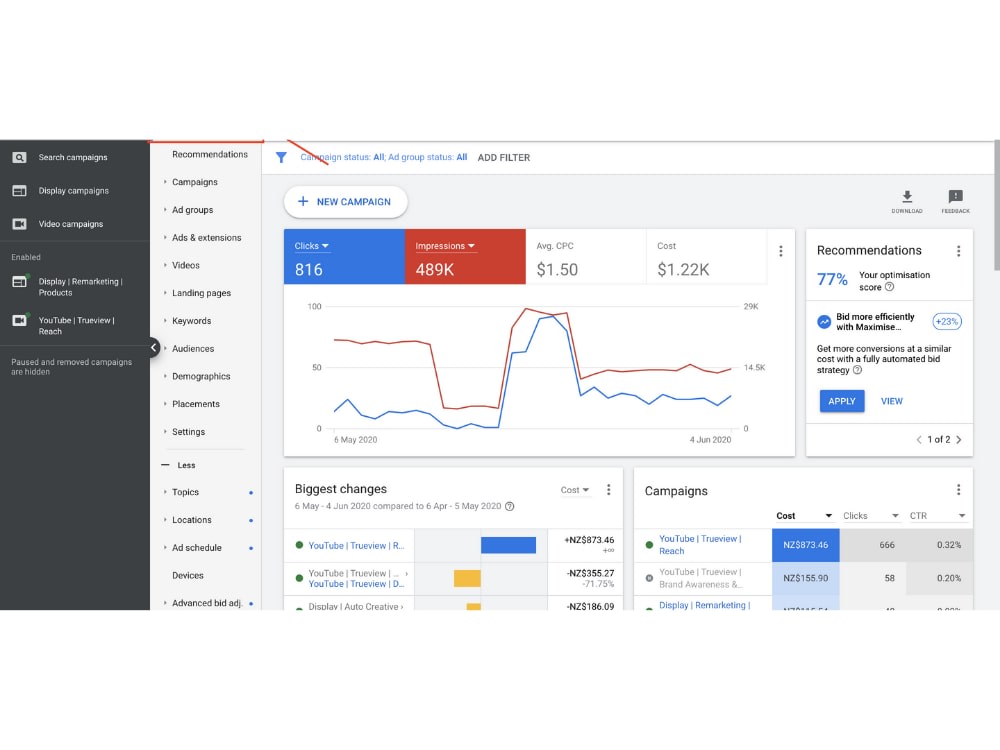Click the blue filter funnel icon

[281, 158]
